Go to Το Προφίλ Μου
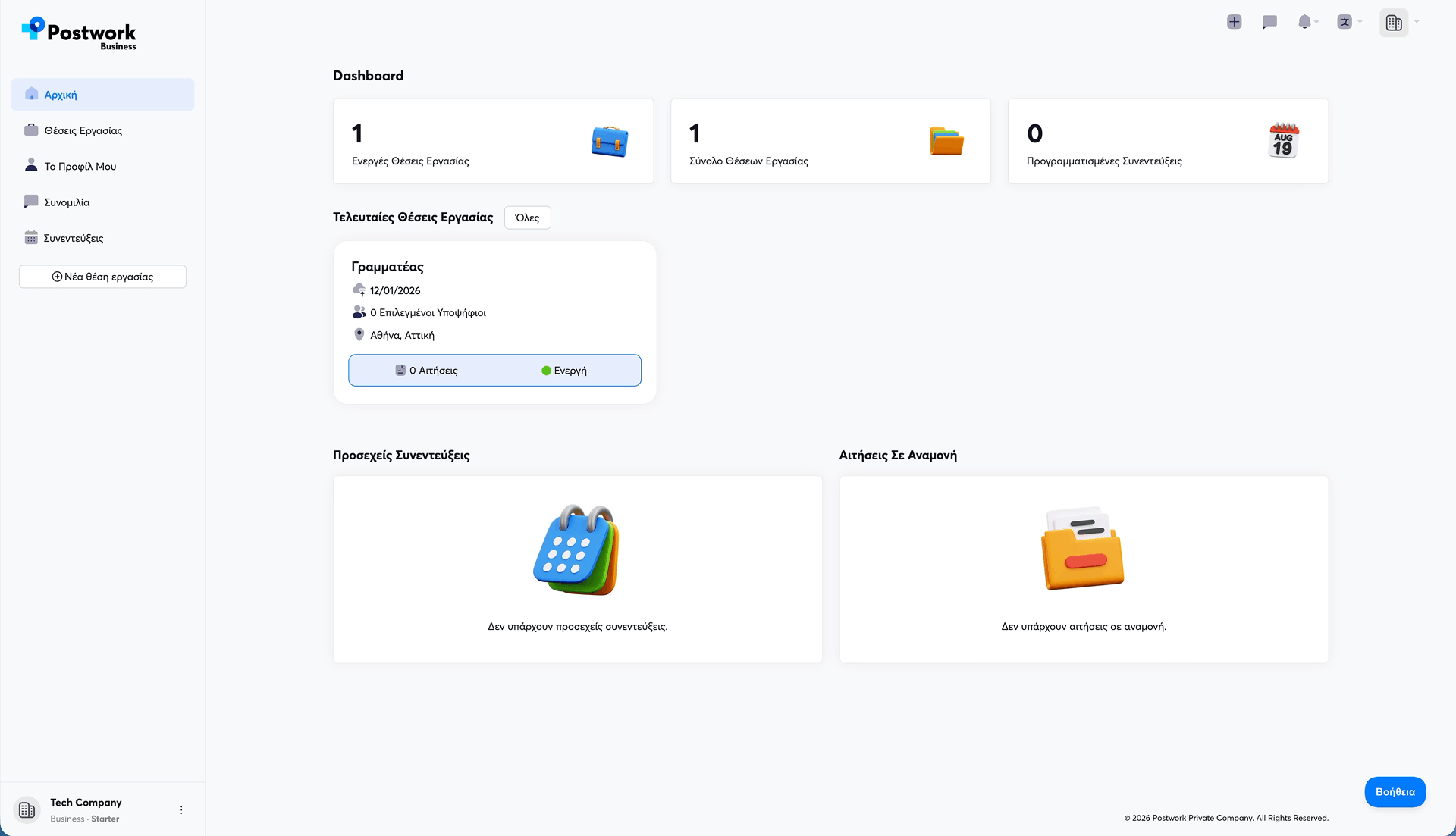Viewport: 1456px width, 836px height. pos(80,166)
